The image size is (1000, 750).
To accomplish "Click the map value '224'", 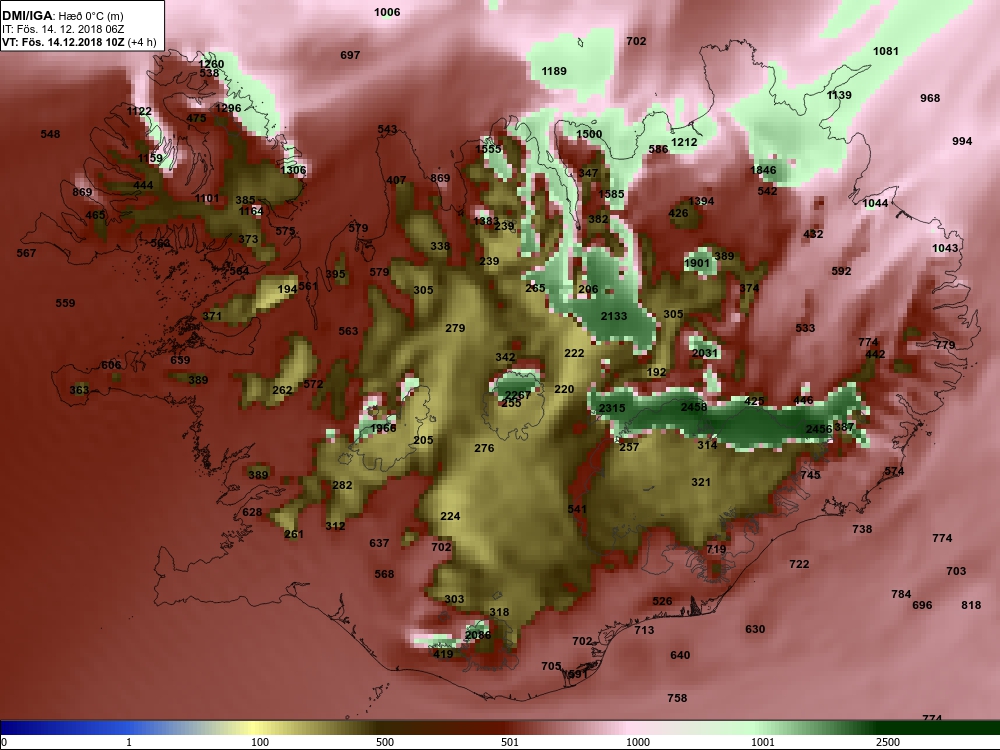I will pos(450,517).
